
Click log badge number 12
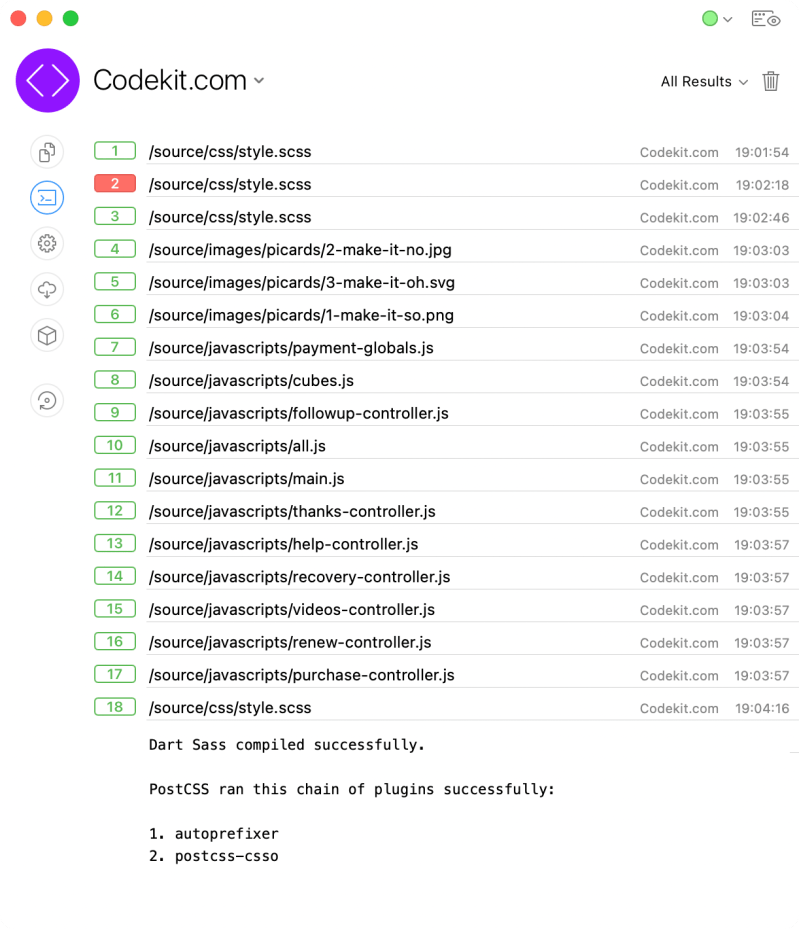pos(115,511)
